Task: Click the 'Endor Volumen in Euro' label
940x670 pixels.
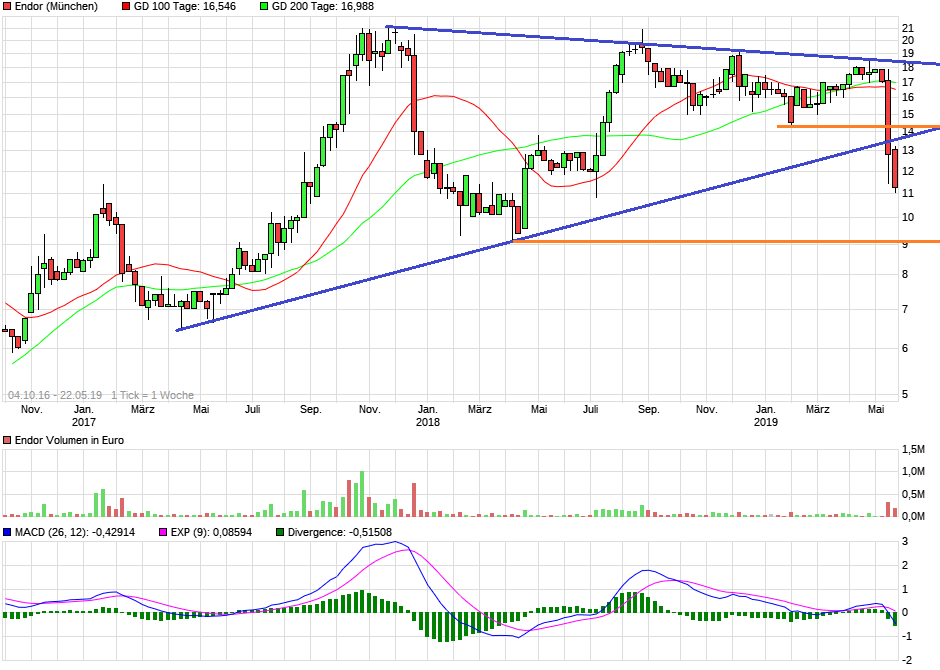Action: coord(69,440)
